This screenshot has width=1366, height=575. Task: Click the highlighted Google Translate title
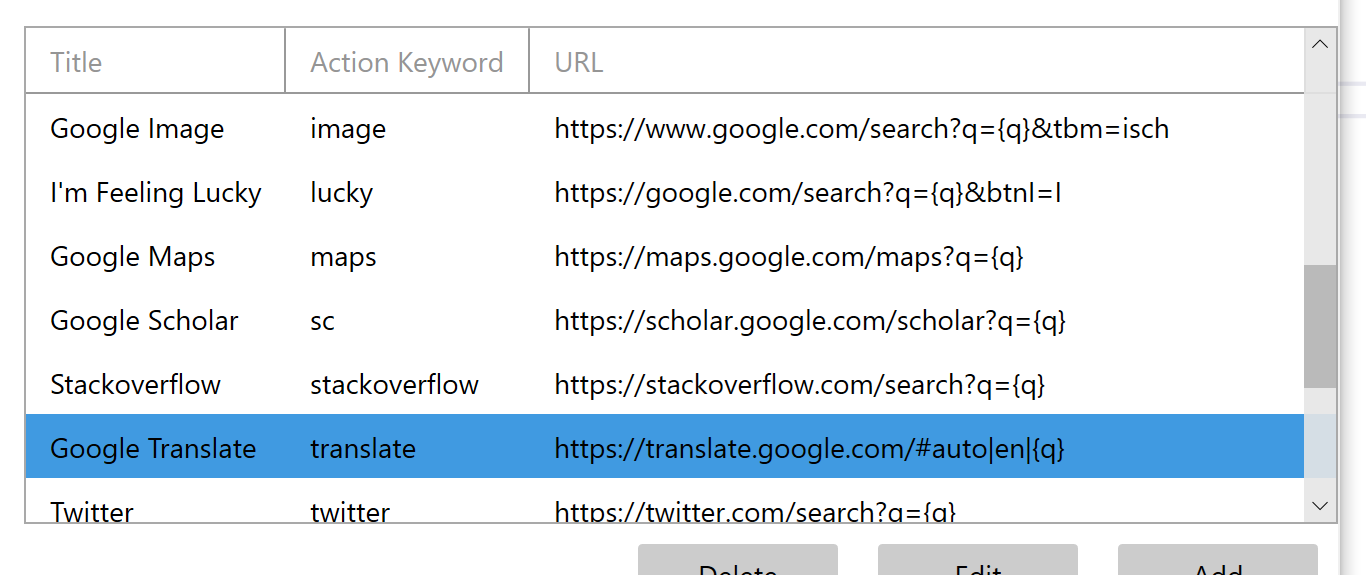click(153, 449)
